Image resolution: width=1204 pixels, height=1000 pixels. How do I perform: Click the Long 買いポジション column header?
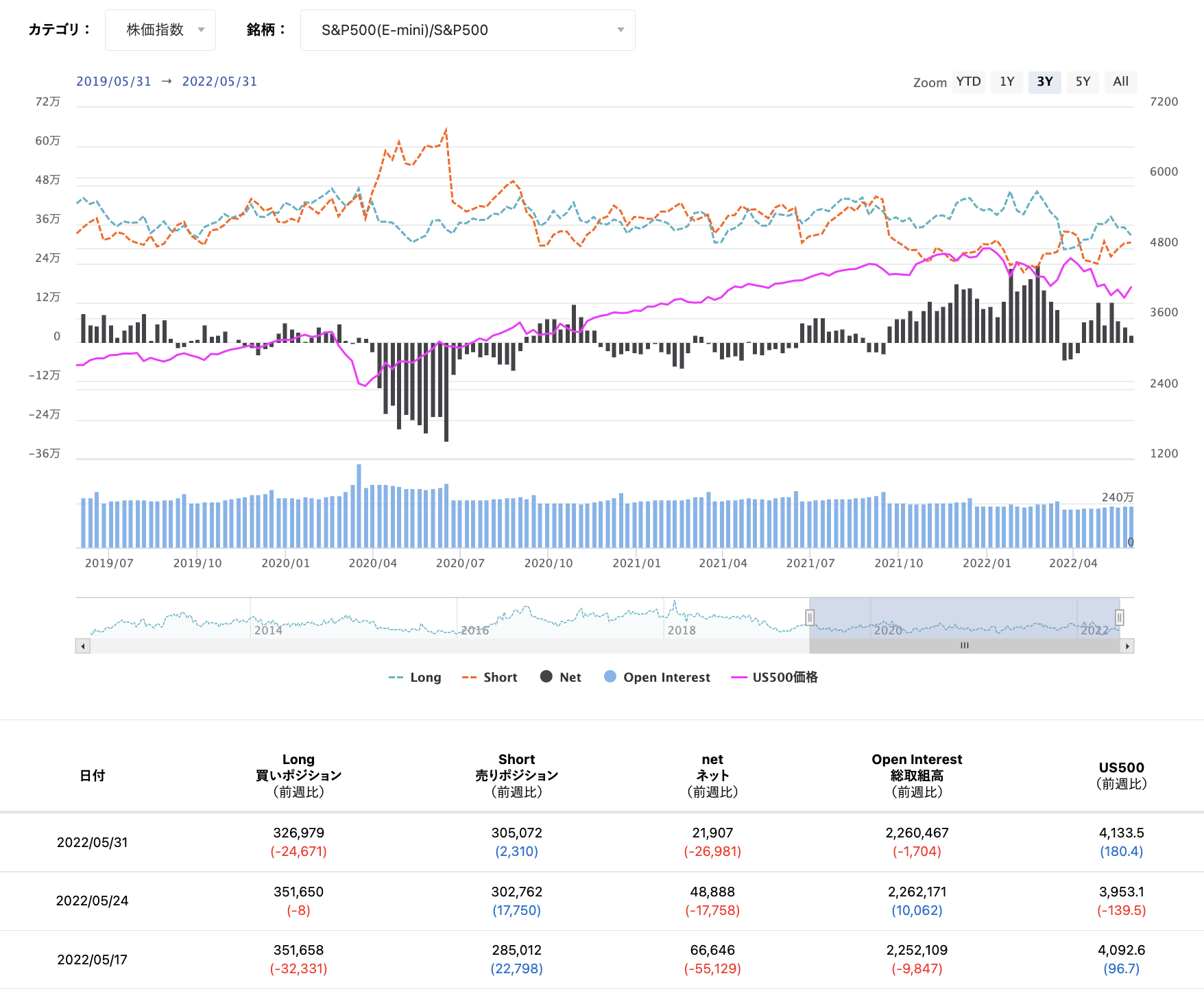pyautogui.click(x=298, y=776)
